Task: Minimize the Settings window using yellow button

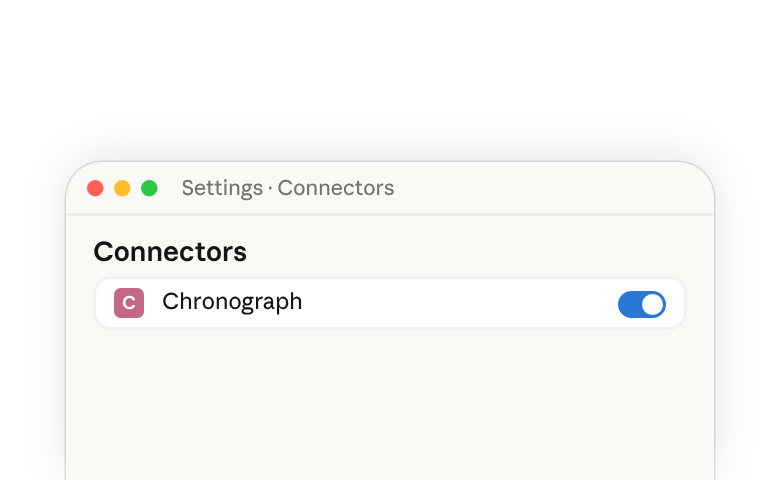Action: tap(122, 189)
